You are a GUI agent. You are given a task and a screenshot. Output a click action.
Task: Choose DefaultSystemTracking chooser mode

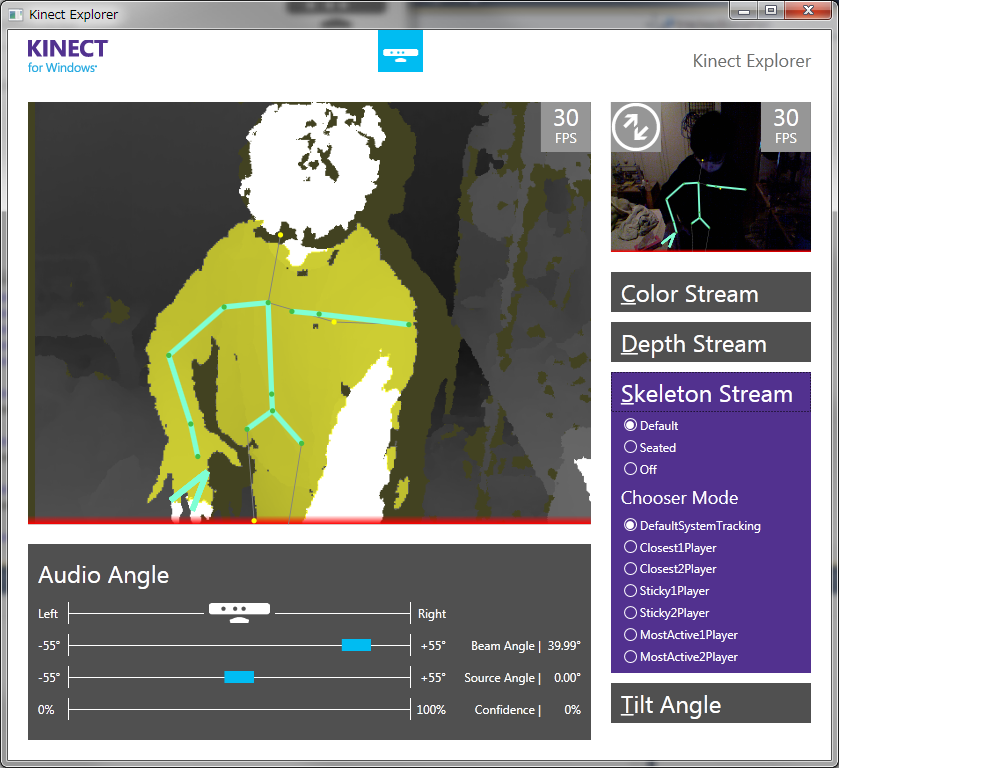click(692, 526)
